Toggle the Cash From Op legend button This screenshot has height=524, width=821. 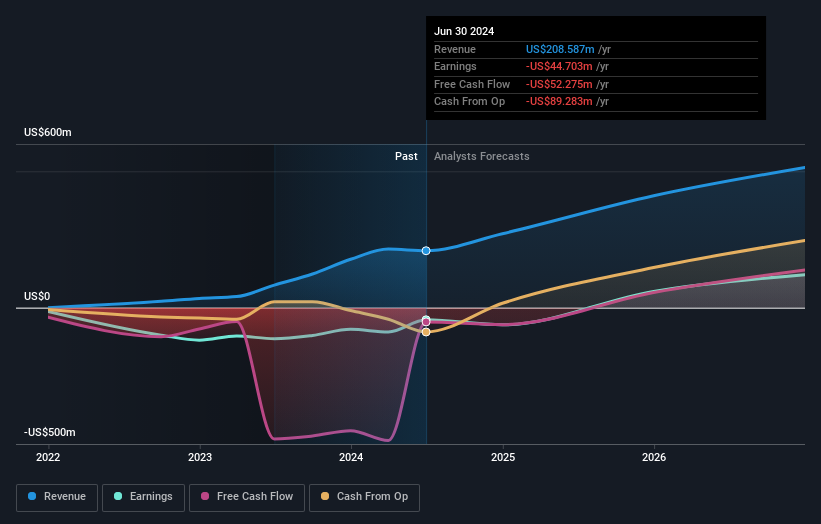[364, 497]
